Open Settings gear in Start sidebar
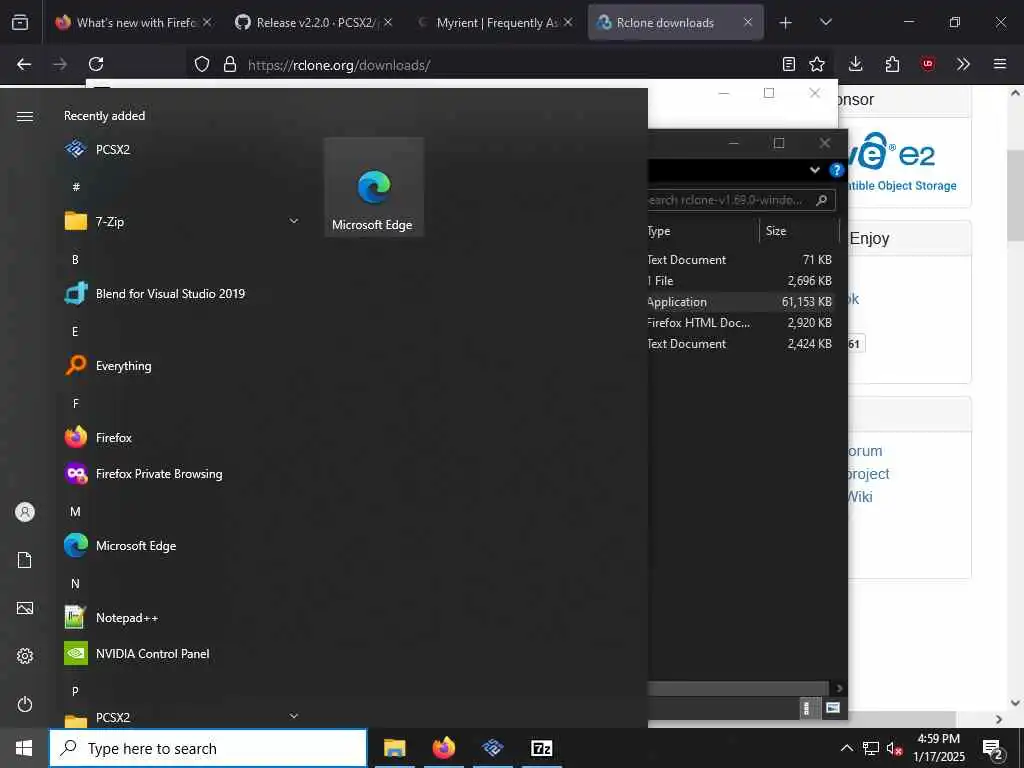Viewport: 1024px width, 768px height. 25,656
